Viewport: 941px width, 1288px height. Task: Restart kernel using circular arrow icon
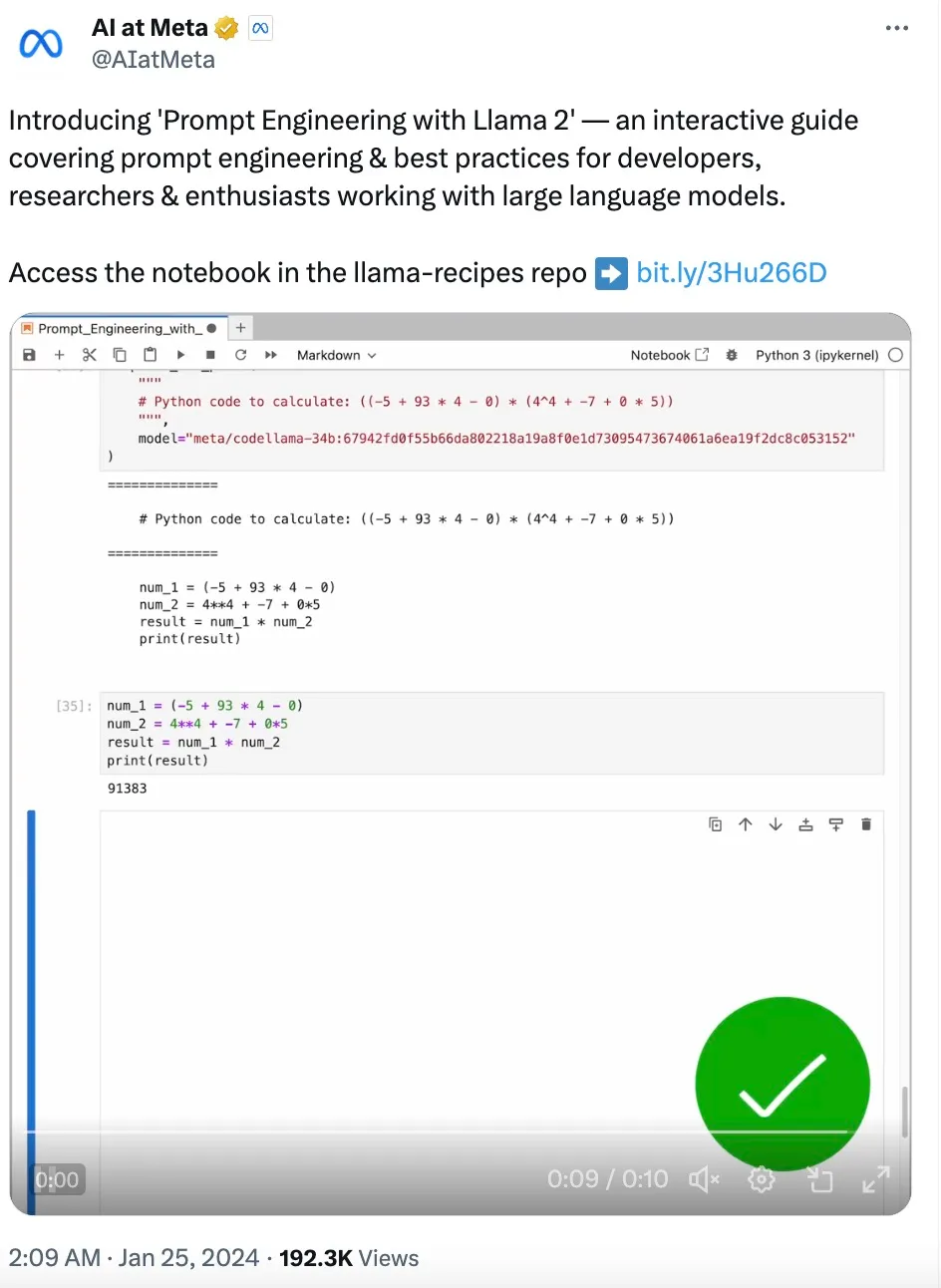tap(240, 355)
